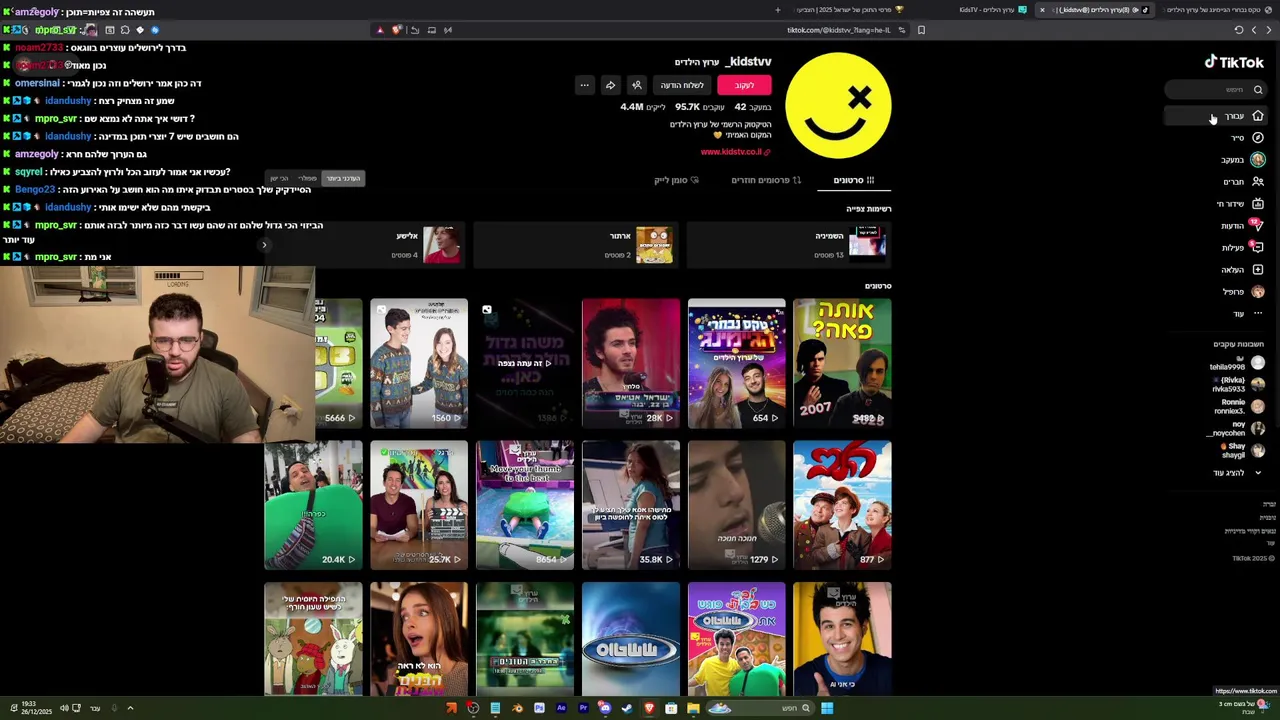
Task: Open the video showing 35.8K views
Action: pyautogui.click(x=630, y=505)
